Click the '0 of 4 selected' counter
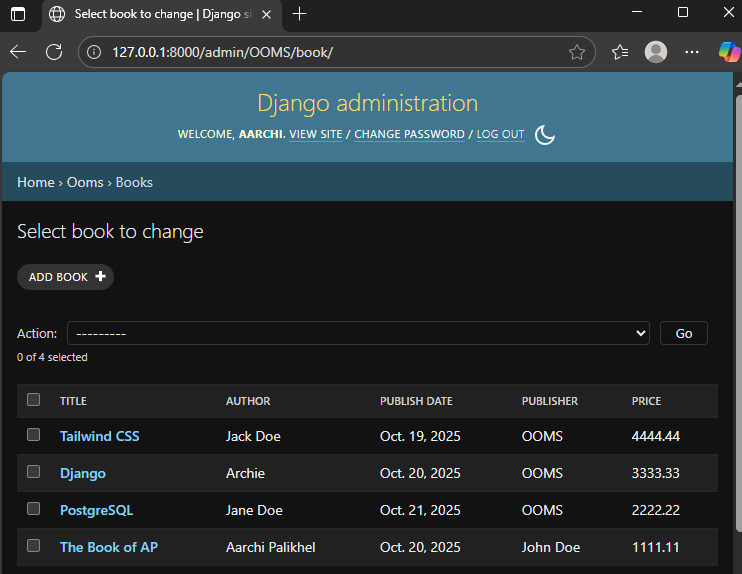This screenshot has width=742, height=574. click(52, 357)
